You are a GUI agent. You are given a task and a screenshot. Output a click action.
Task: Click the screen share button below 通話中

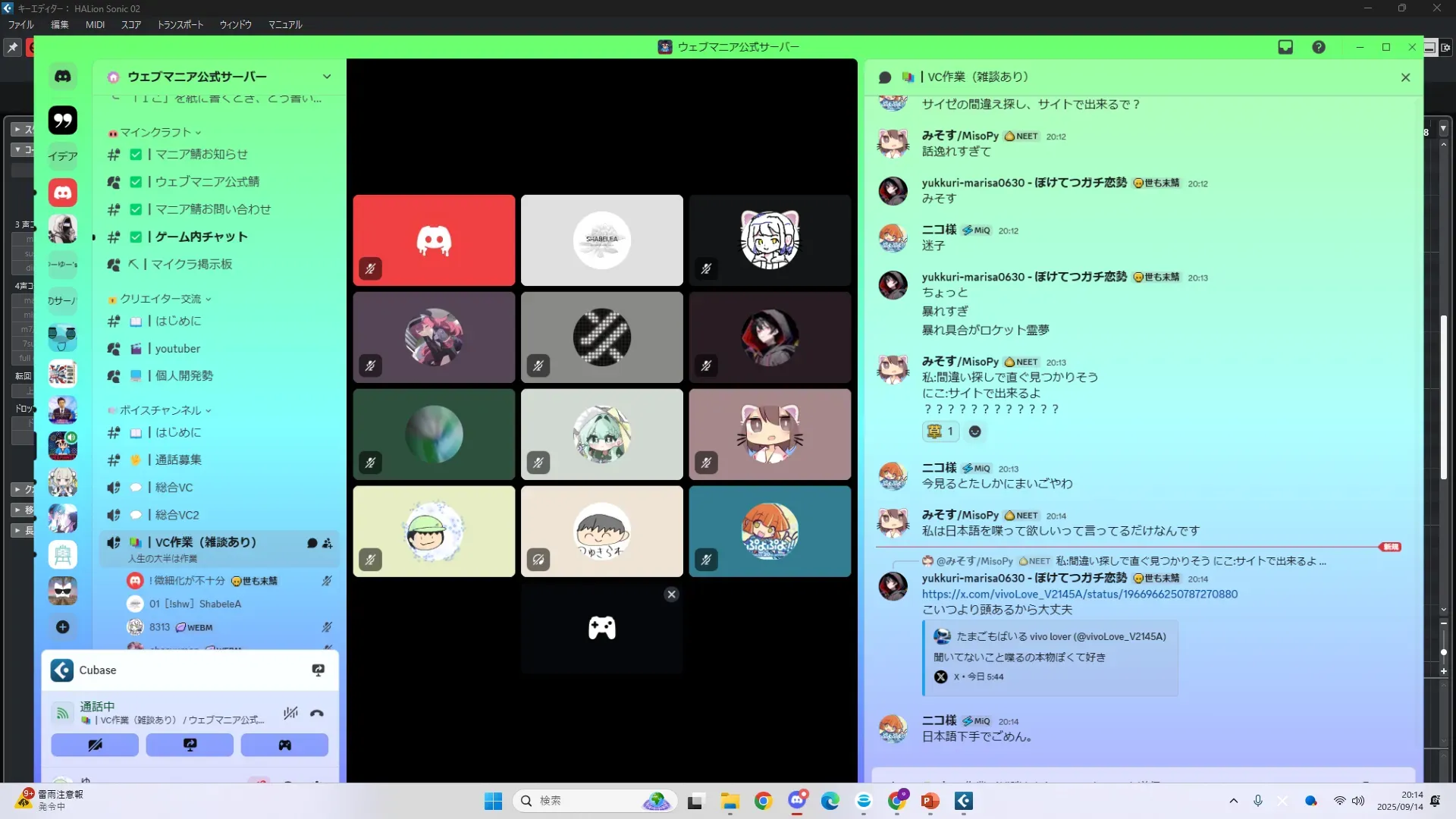pyautogui.click(x=190, y=745)
